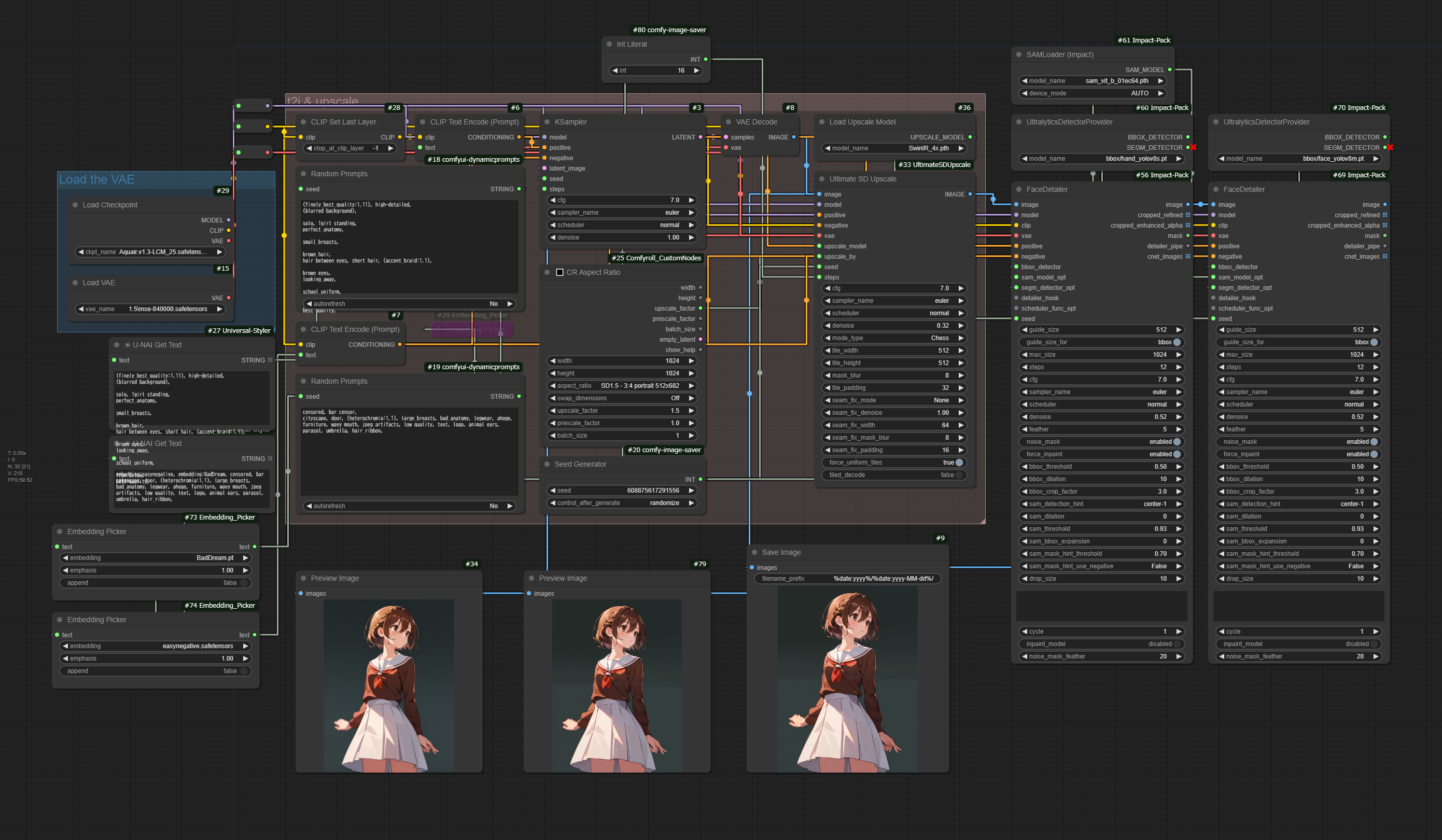The width and height of the screenshot is (1442, 840).
Task: Open the ckpt_name checkpoint dropdown
Action: point(150,252)
